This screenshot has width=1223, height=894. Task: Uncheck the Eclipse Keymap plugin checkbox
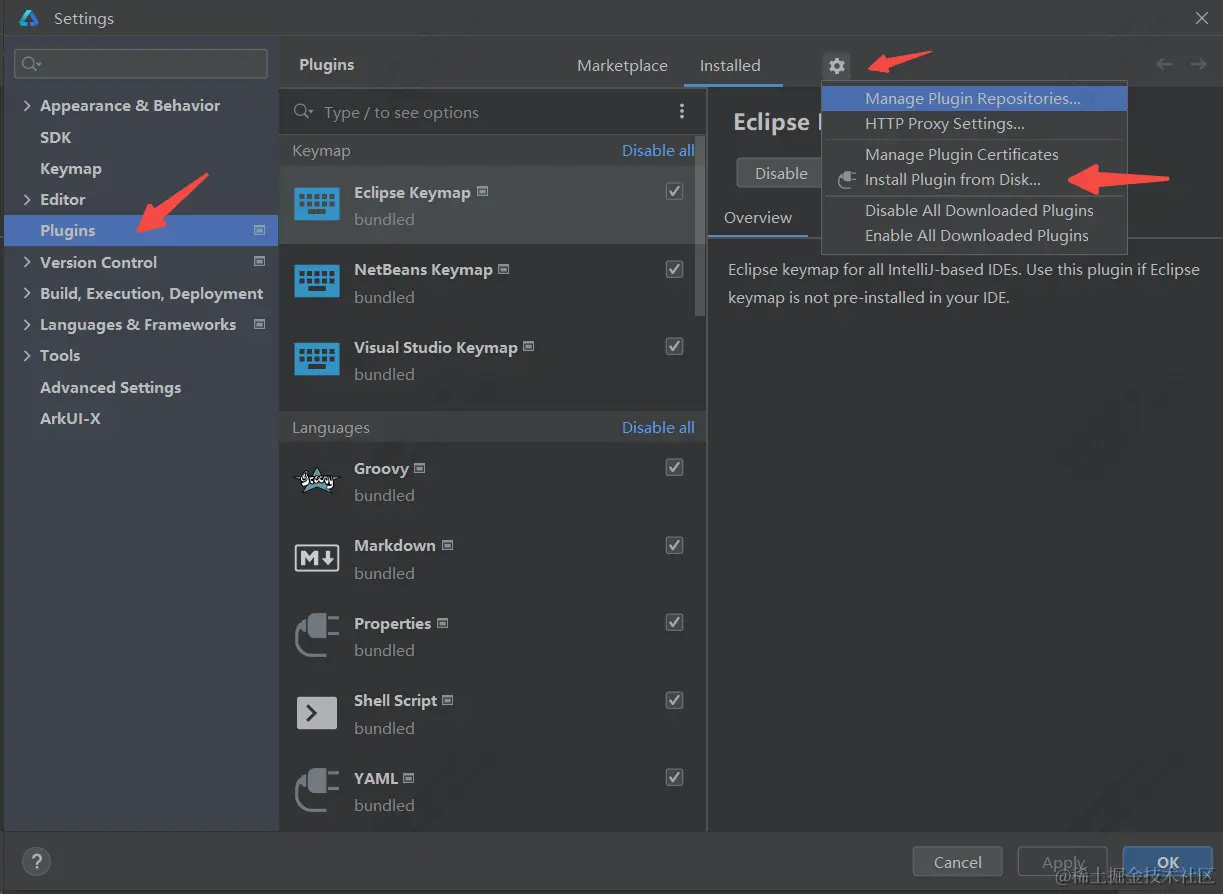tap(675, 191)
